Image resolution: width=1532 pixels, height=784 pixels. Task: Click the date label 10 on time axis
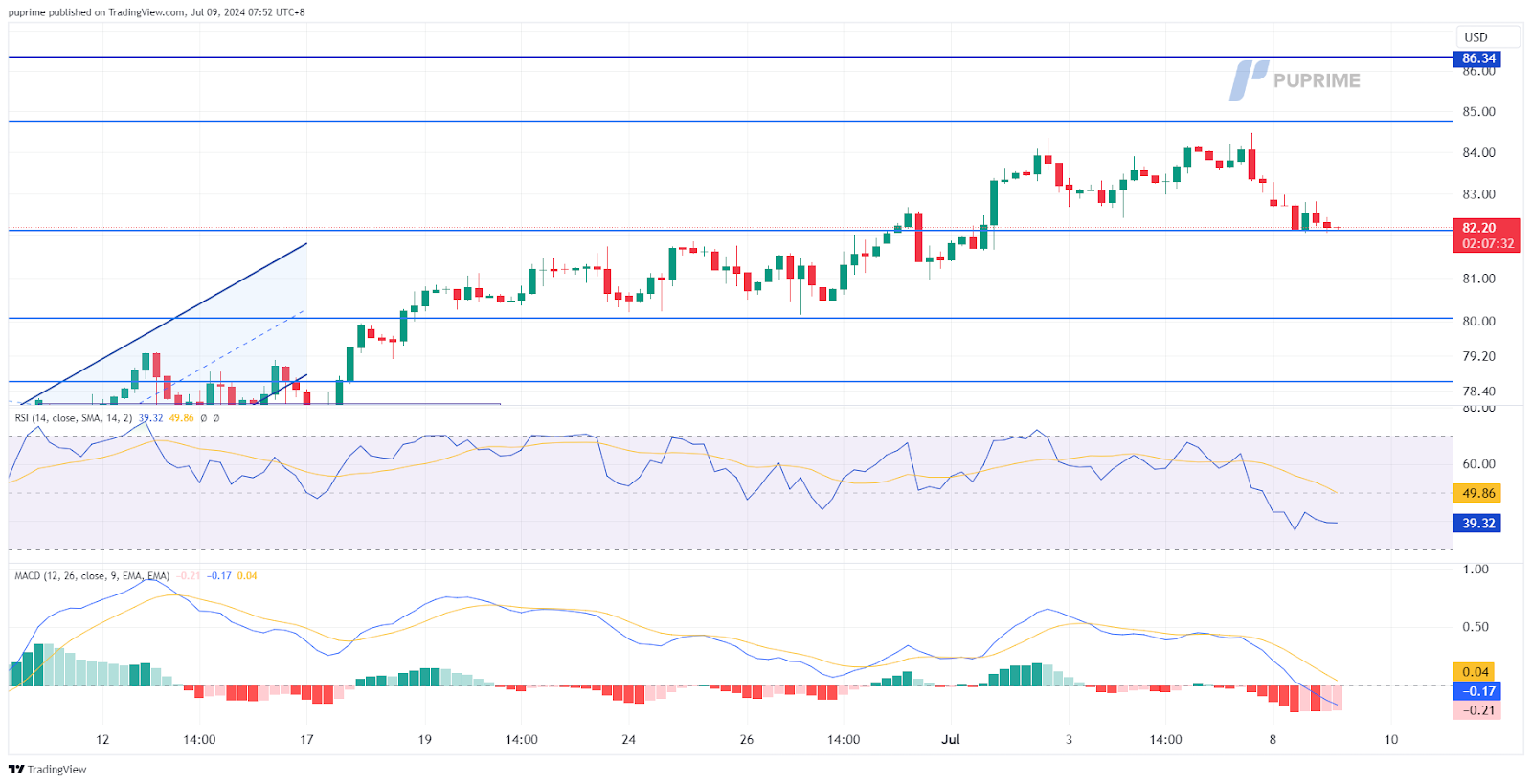[x=1391, y=740]
